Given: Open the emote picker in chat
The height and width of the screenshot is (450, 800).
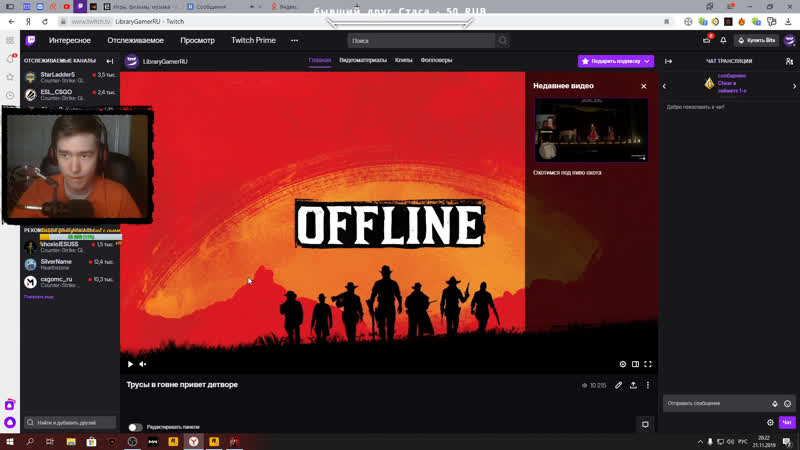Looking at the screenshot, I should click(787, 404).
